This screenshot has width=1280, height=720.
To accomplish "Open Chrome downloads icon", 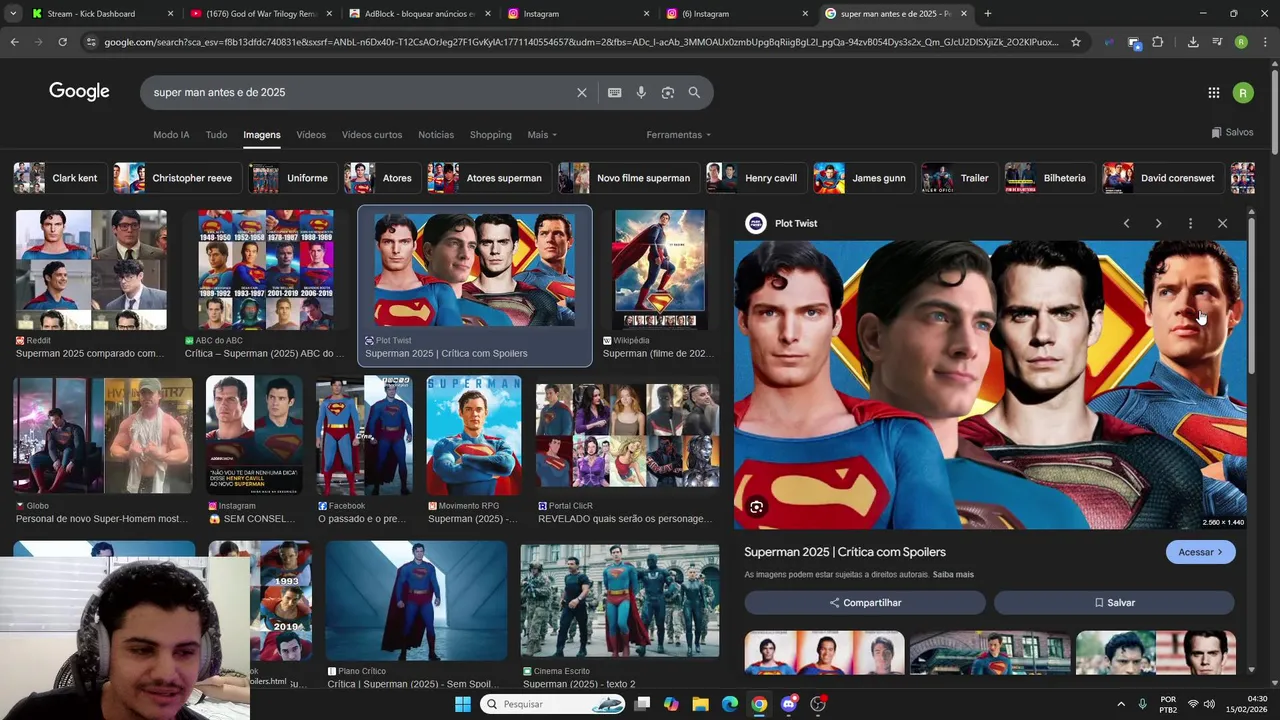I will click(x=1193, y=42).
